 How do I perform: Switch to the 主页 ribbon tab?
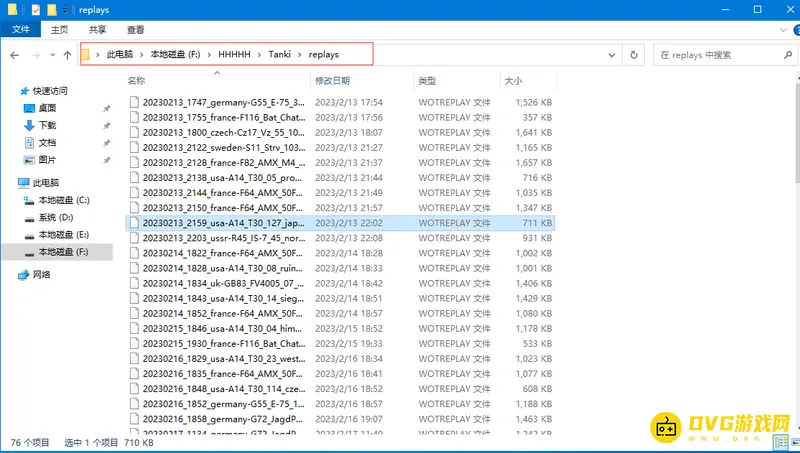pos(59,30)
